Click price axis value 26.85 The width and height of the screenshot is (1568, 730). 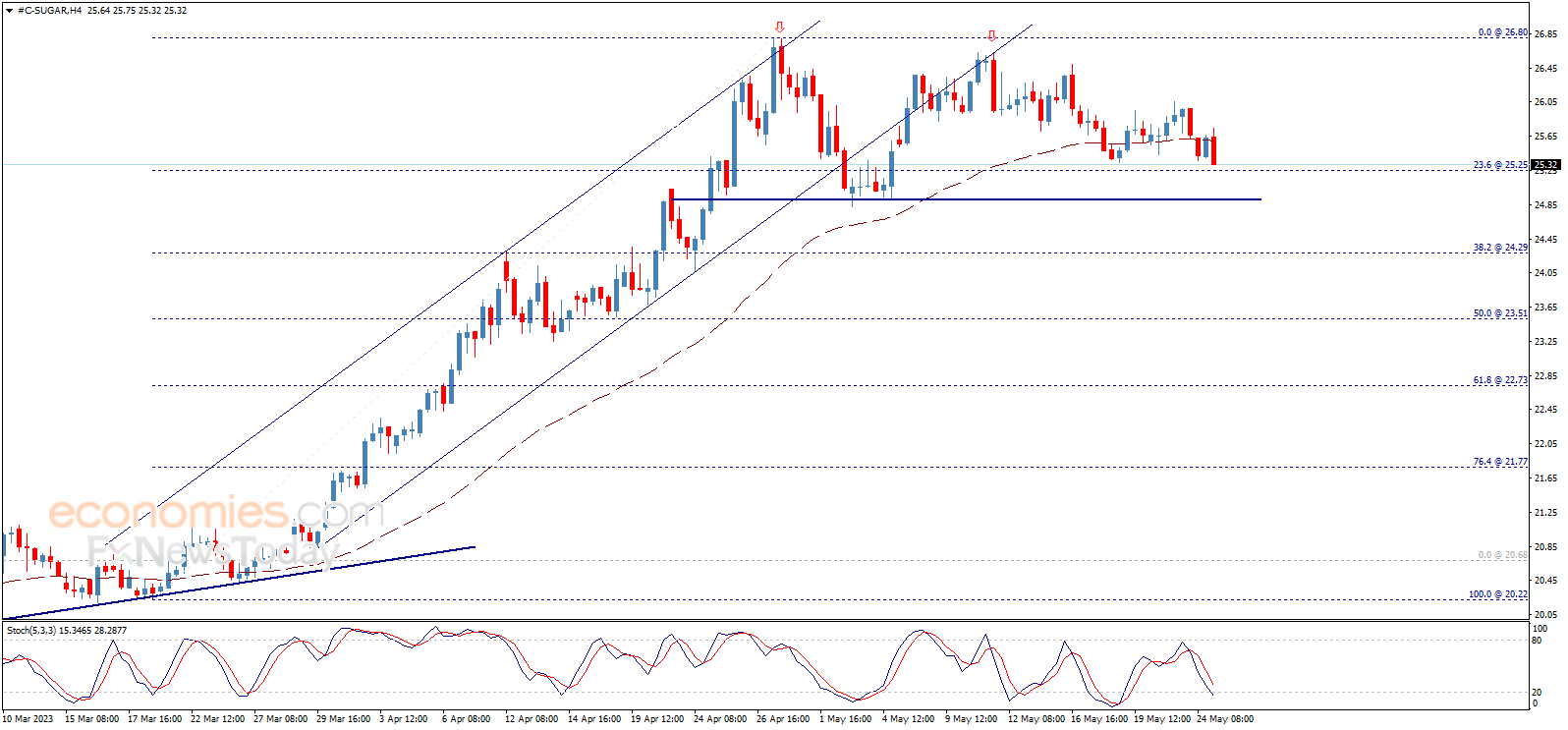[1545, 34]
